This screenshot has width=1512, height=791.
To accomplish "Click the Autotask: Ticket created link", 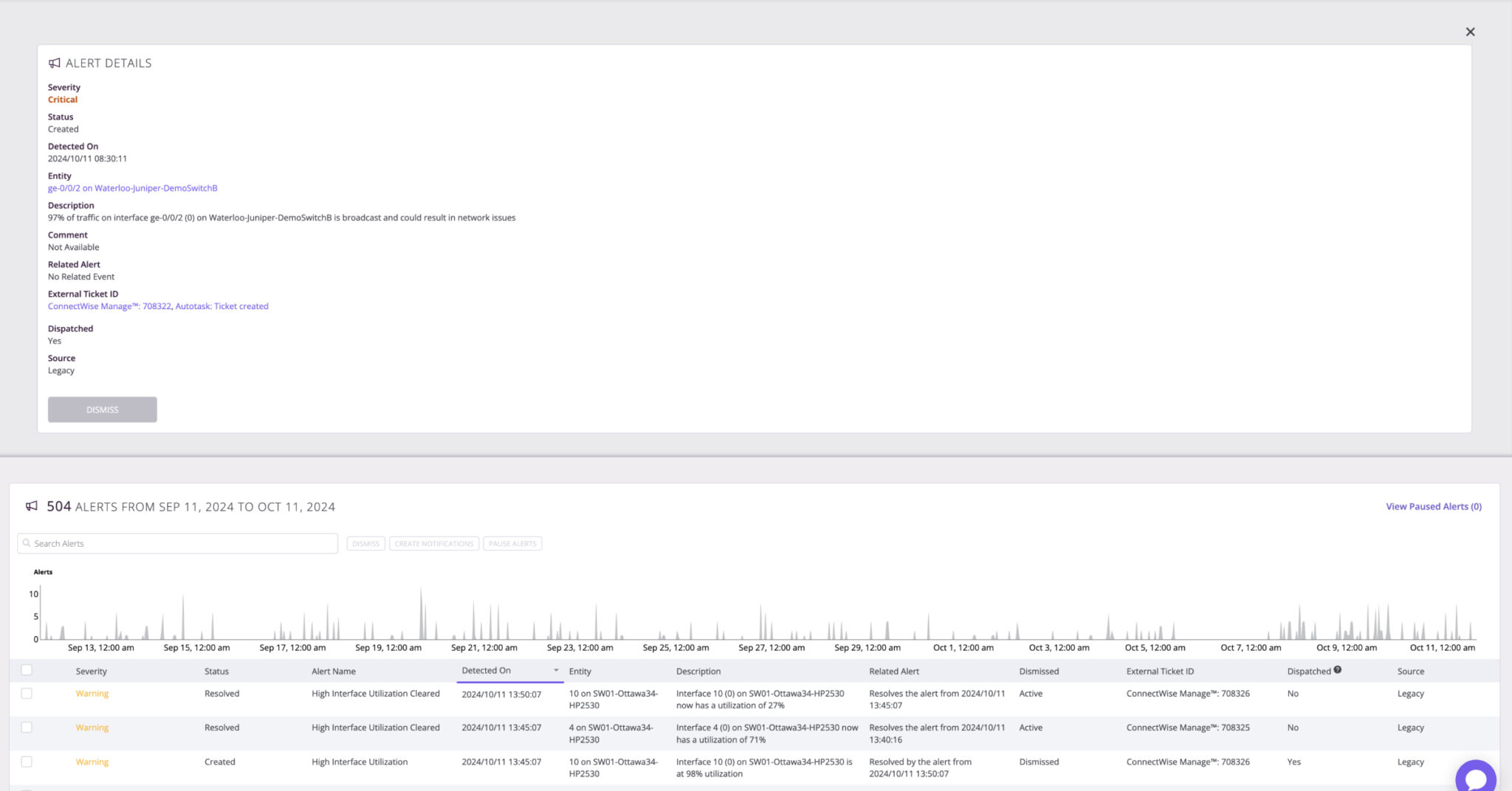I will [x=221, y=305].
